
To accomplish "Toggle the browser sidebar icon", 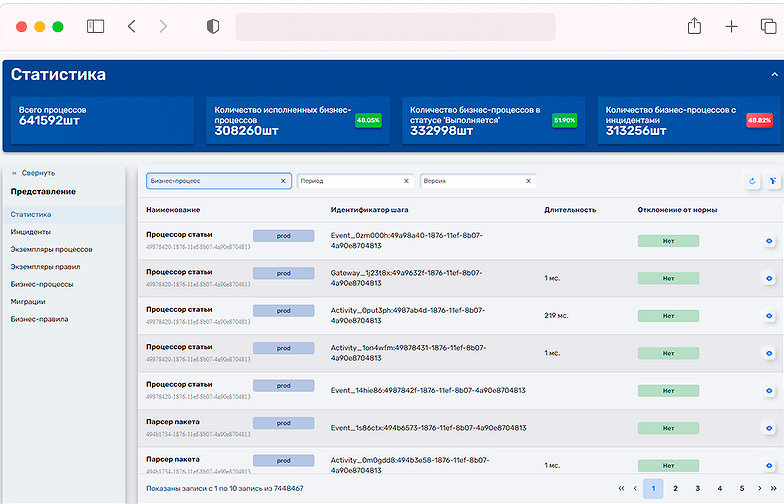I will tap(96, 26).
